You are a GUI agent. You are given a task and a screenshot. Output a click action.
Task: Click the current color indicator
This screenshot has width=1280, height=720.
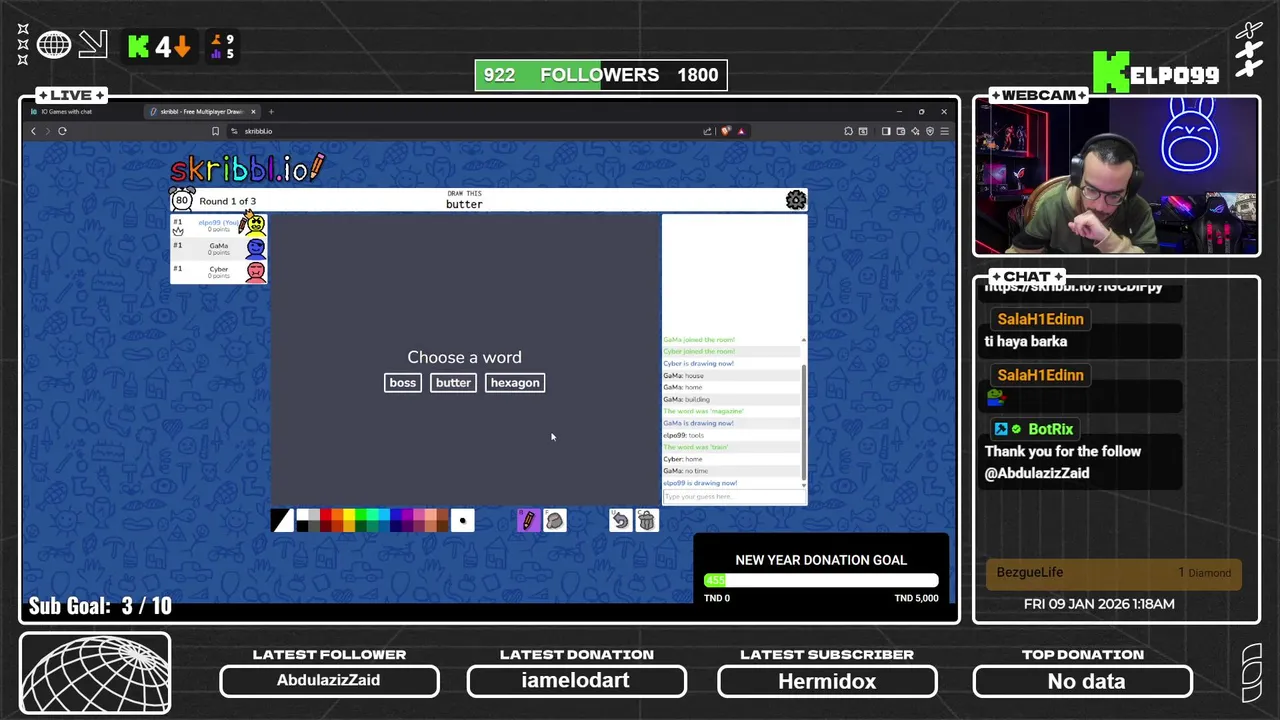pyautogui.click(x=282, y=520)
